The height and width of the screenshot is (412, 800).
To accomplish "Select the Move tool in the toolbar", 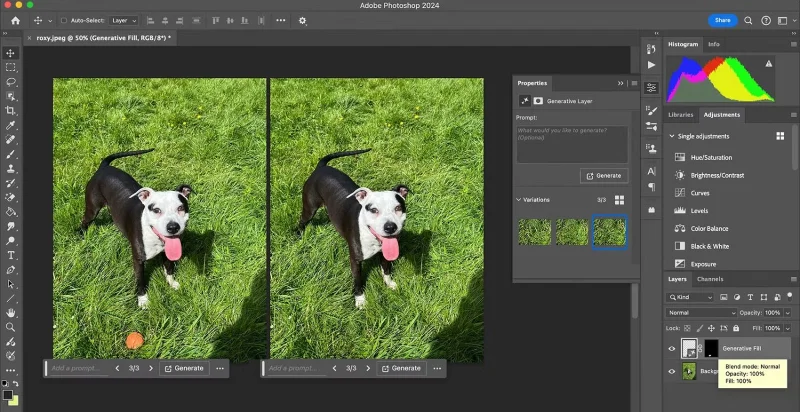I will tap(10, 53).
